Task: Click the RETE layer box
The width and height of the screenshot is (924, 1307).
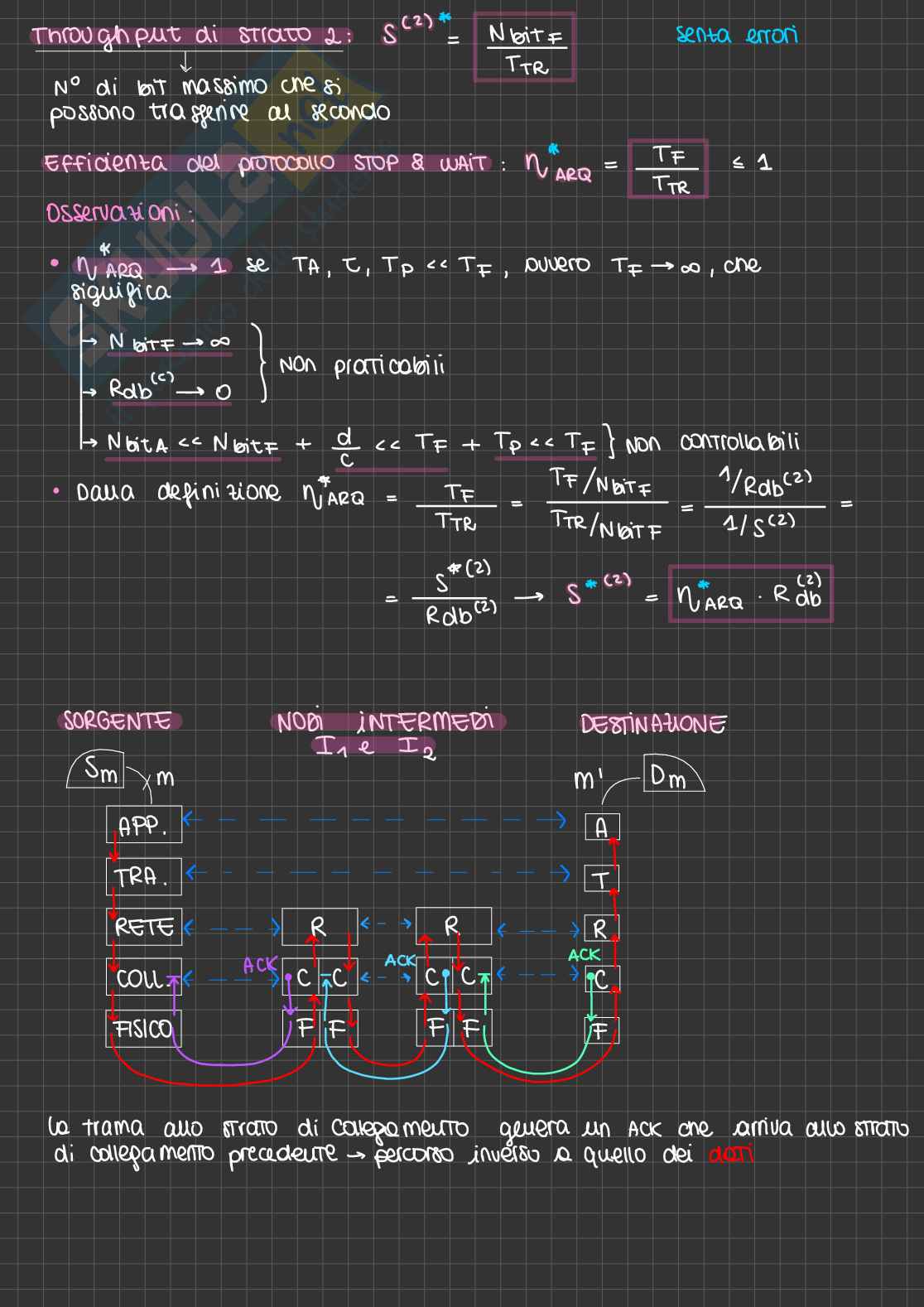Action: [143, 927]
